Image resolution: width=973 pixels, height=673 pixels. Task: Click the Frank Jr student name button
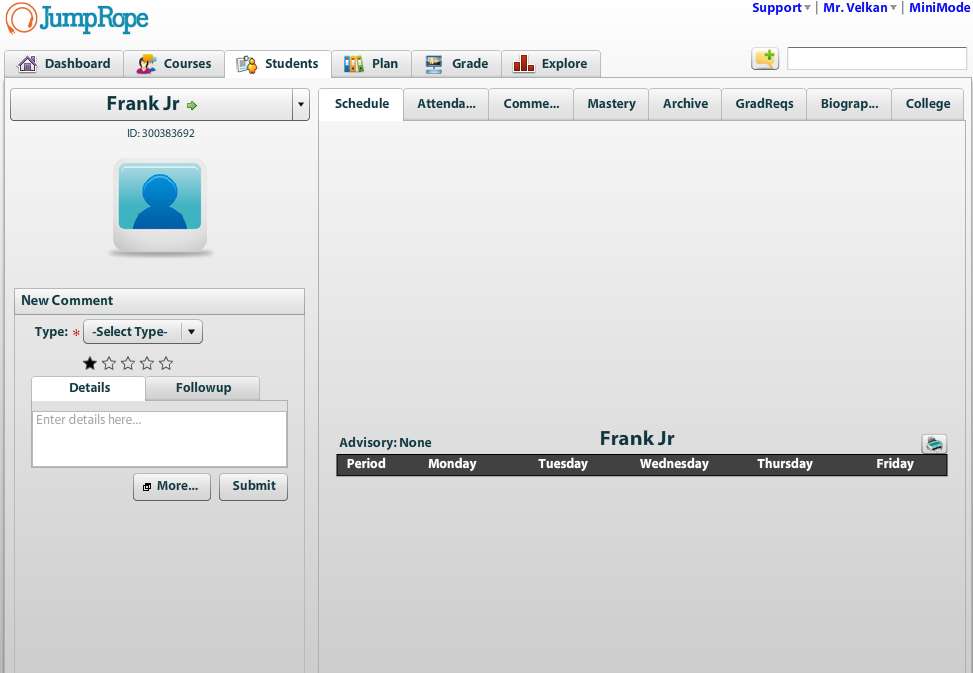[151, 104]
